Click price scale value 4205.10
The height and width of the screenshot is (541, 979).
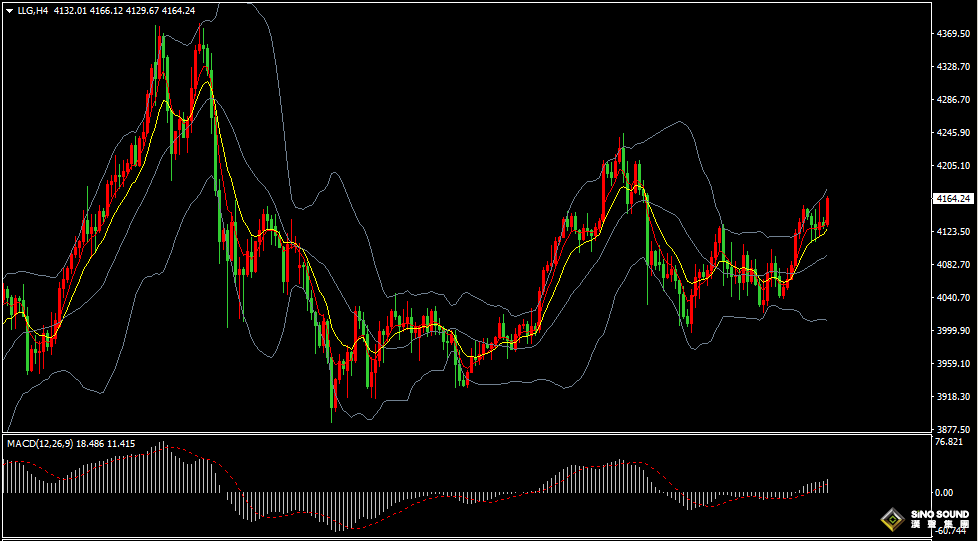pyautogui.click(x=953, y=166)
